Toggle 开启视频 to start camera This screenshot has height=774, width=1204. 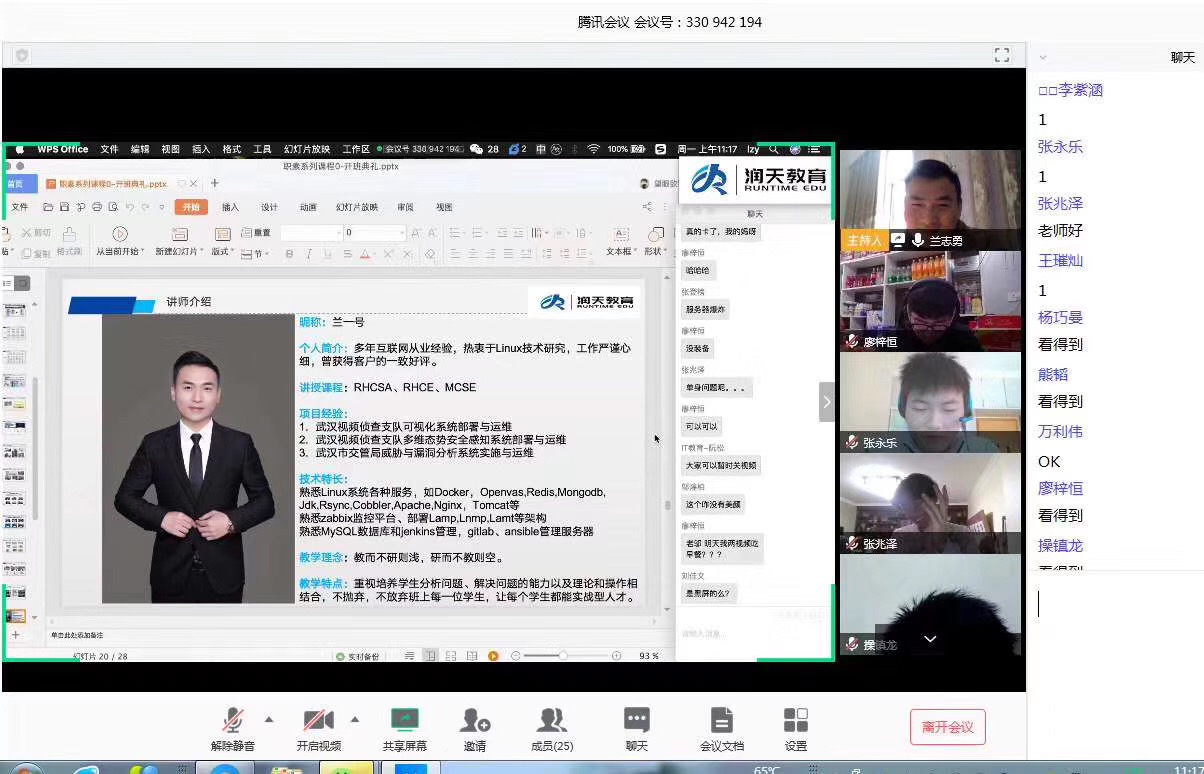(318, 720)
